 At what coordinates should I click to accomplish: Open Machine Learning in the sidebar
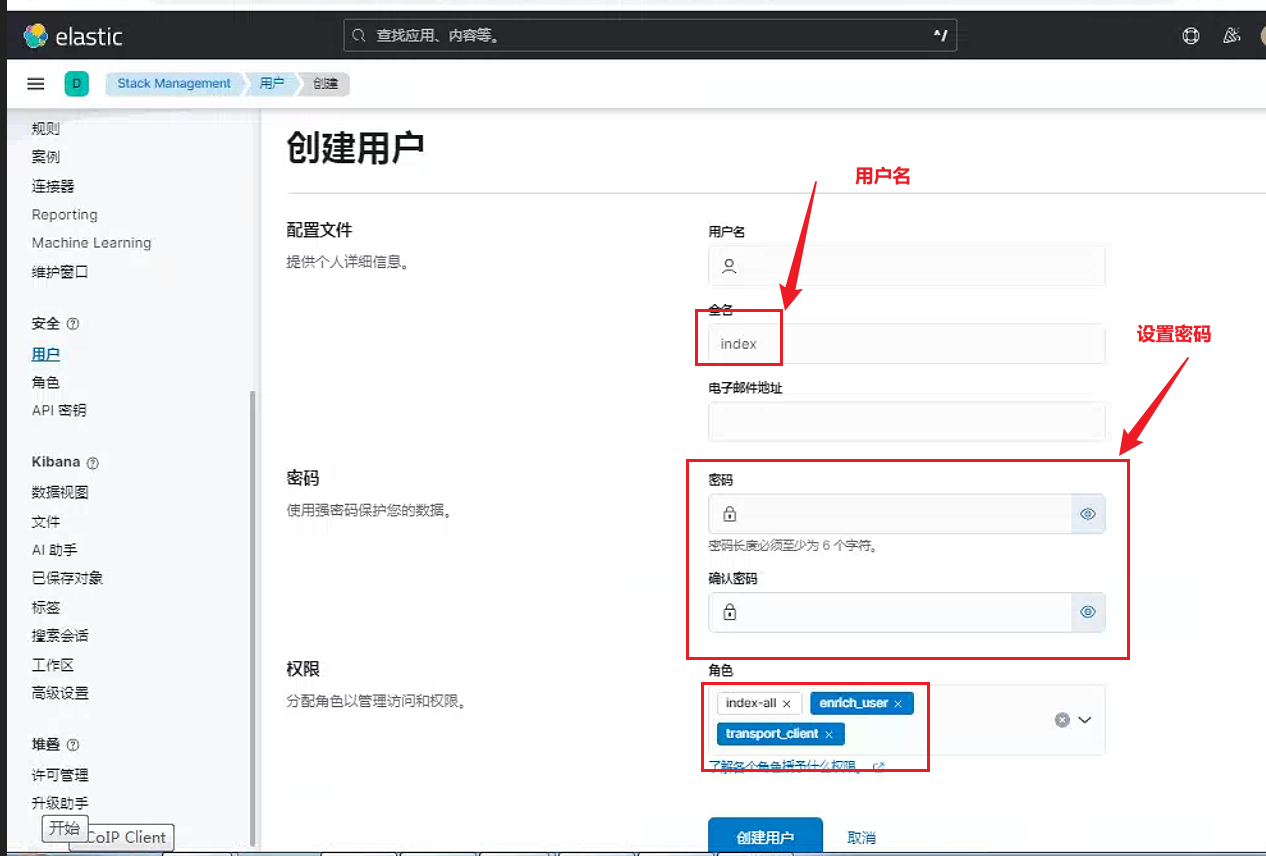pos(91,243)
